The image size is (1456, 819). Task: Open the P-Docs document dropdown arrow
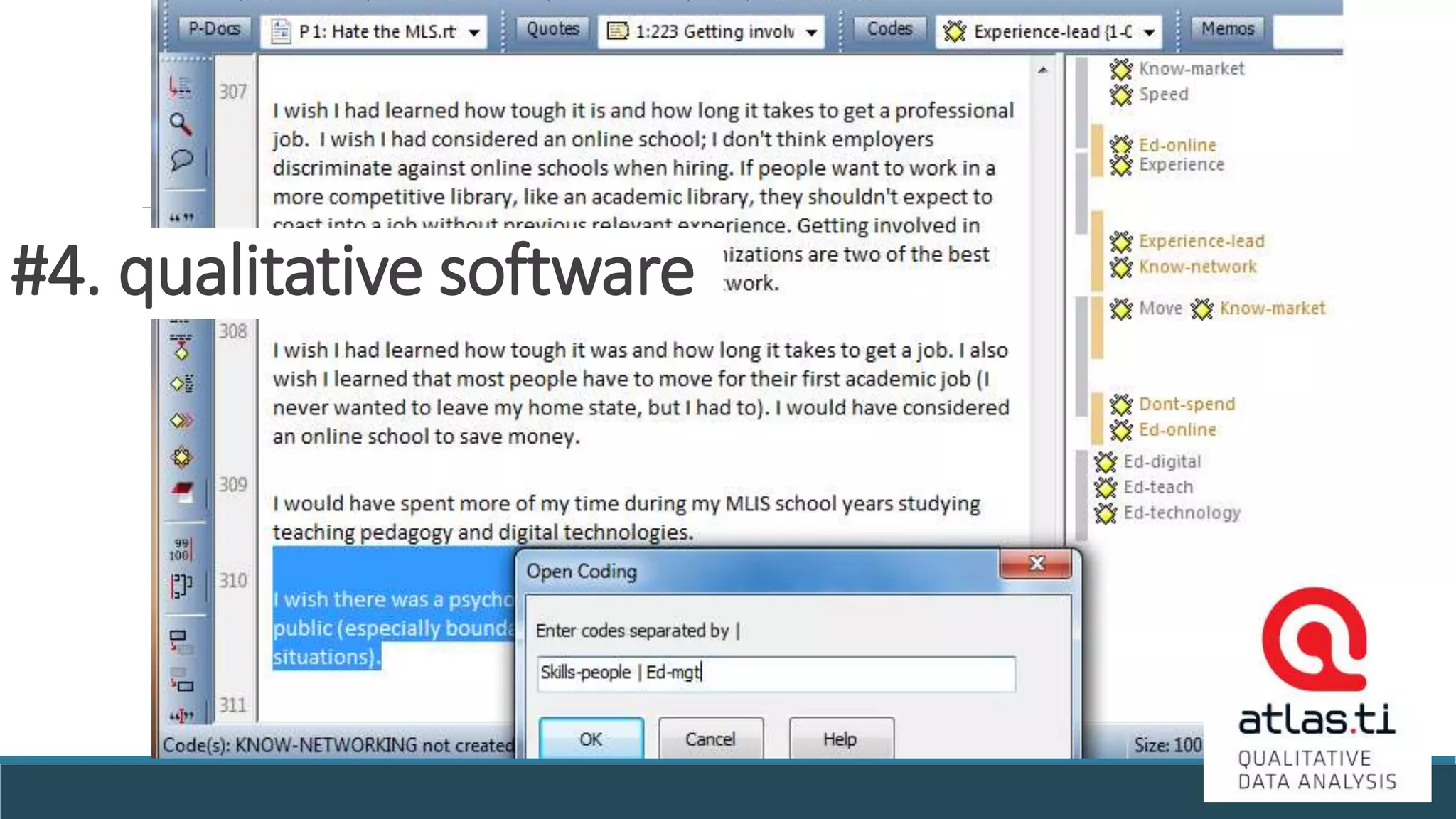click(x=474, y=33)
